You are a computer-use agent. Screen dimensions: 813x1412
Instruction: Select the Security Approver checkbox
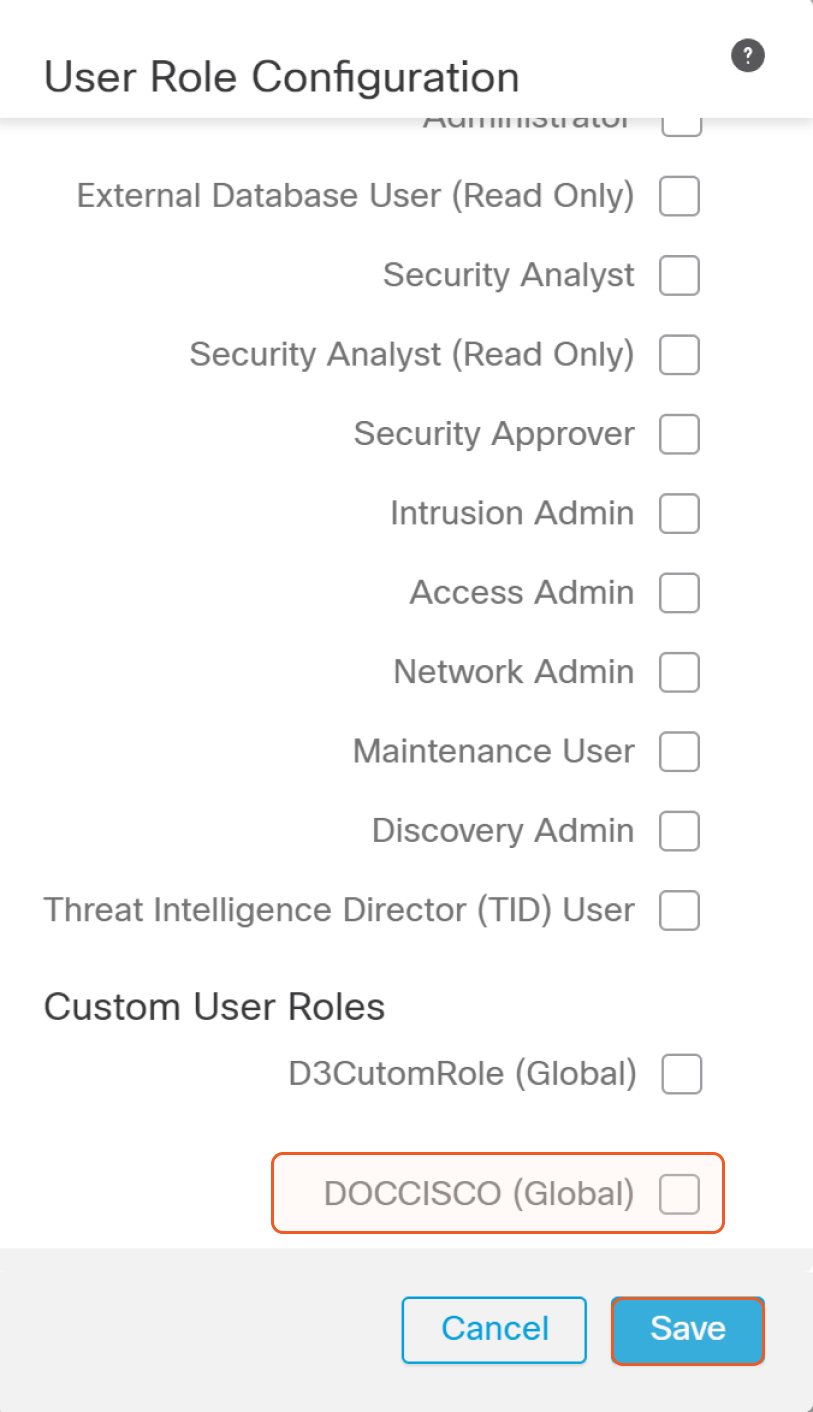click(679, 434)
